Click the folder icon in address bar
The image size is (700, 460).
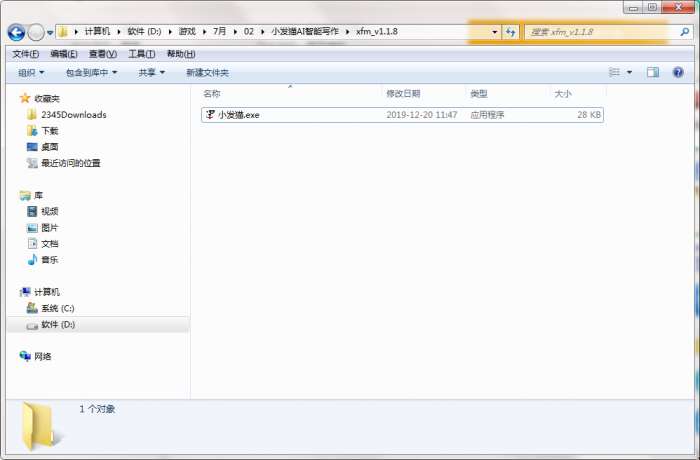point(63,32)
